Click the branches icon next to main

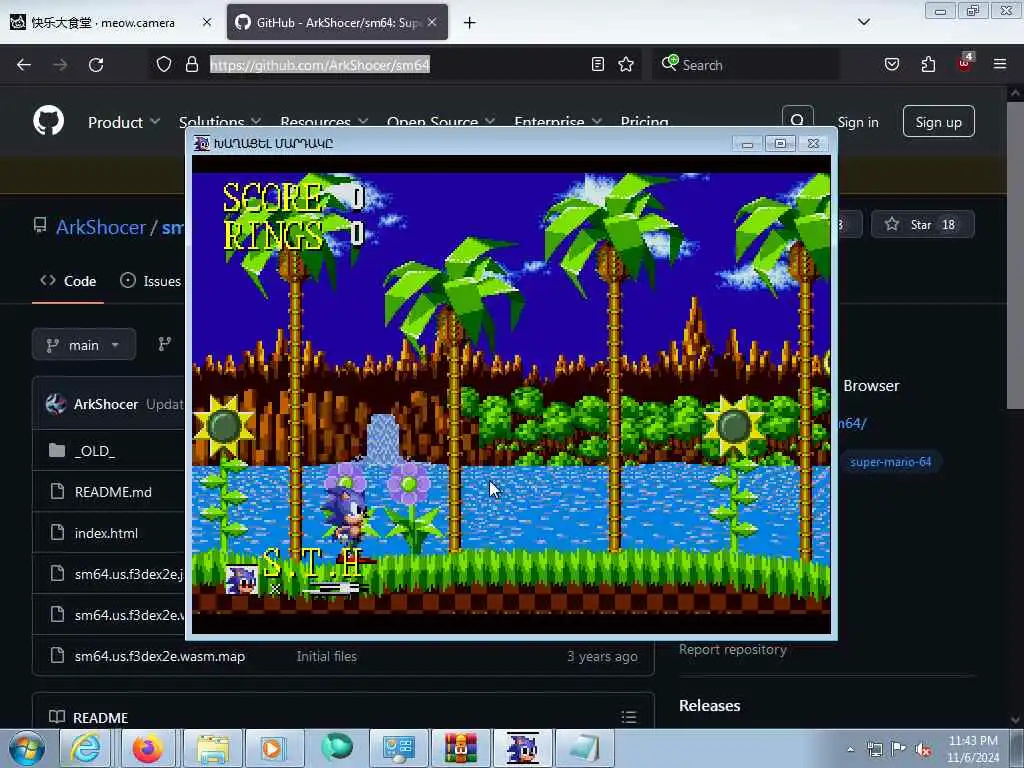coord(165,344)
